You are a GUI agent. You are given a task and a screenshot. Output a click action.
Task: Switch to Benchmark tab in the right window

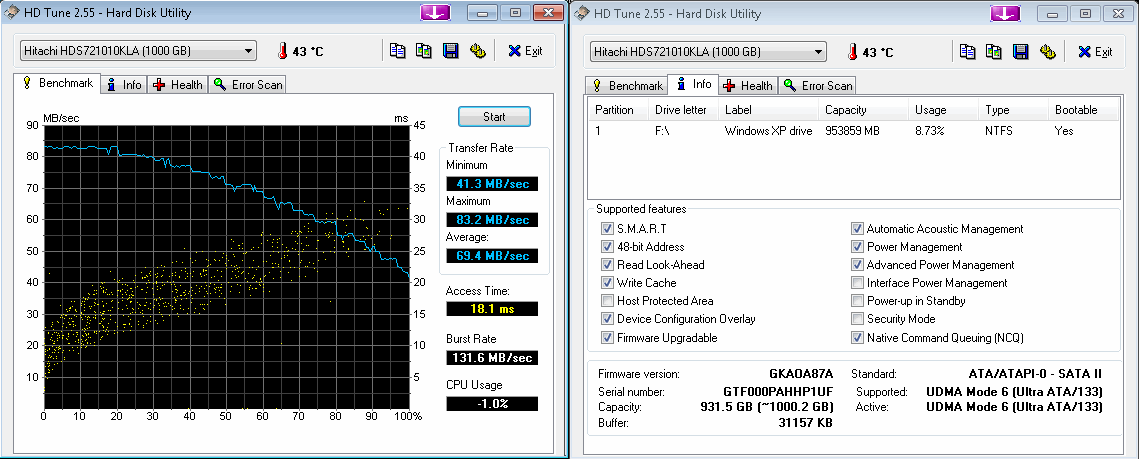coord(628,86)
